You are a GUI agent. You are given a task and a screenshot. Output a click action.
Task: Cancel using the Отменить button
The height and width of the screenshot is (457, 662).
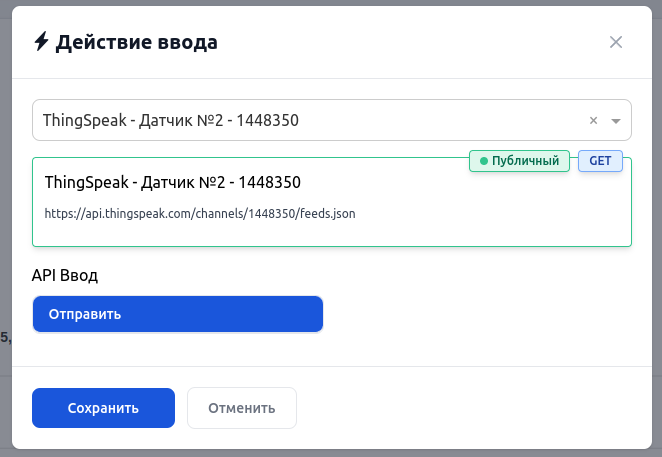click(241, 408)
